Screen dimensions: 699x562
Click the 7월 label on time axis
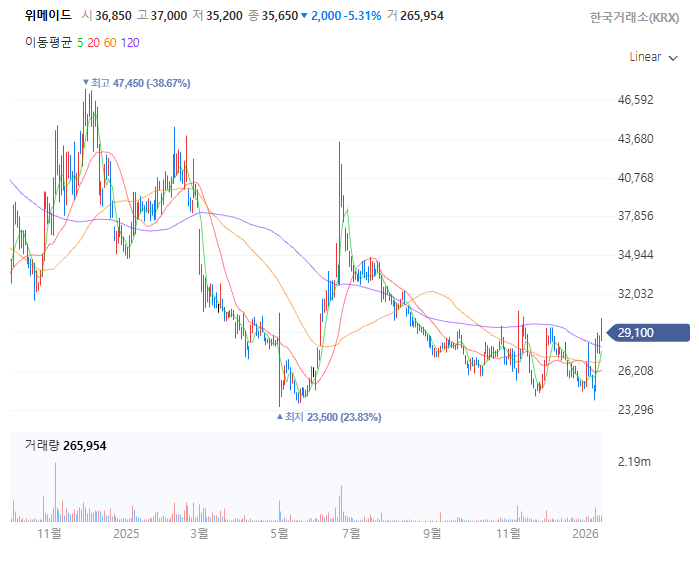tap(351, 534)
